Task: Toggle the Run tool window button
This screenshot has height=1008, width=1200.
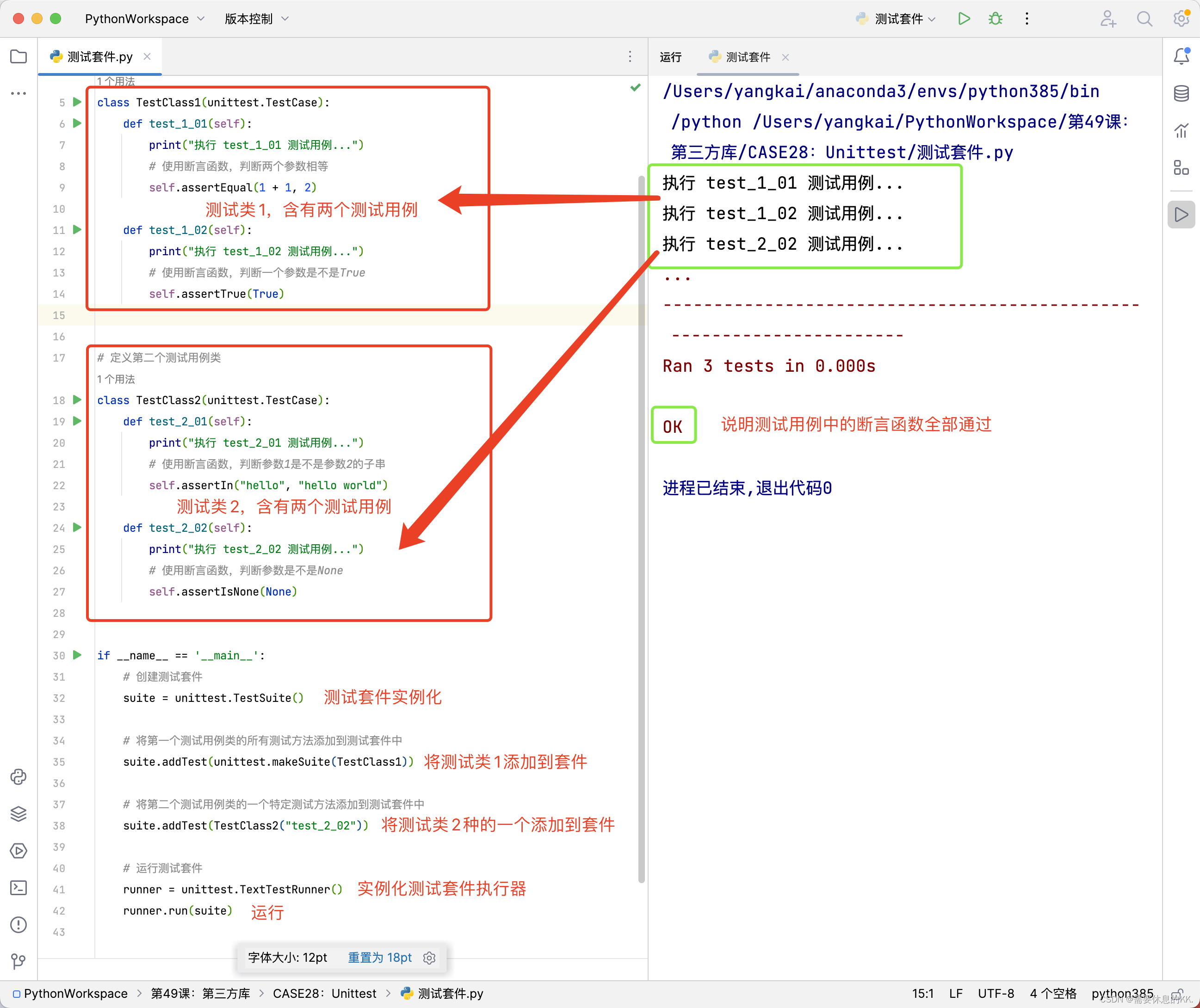Action: [x=1181, y=215]
